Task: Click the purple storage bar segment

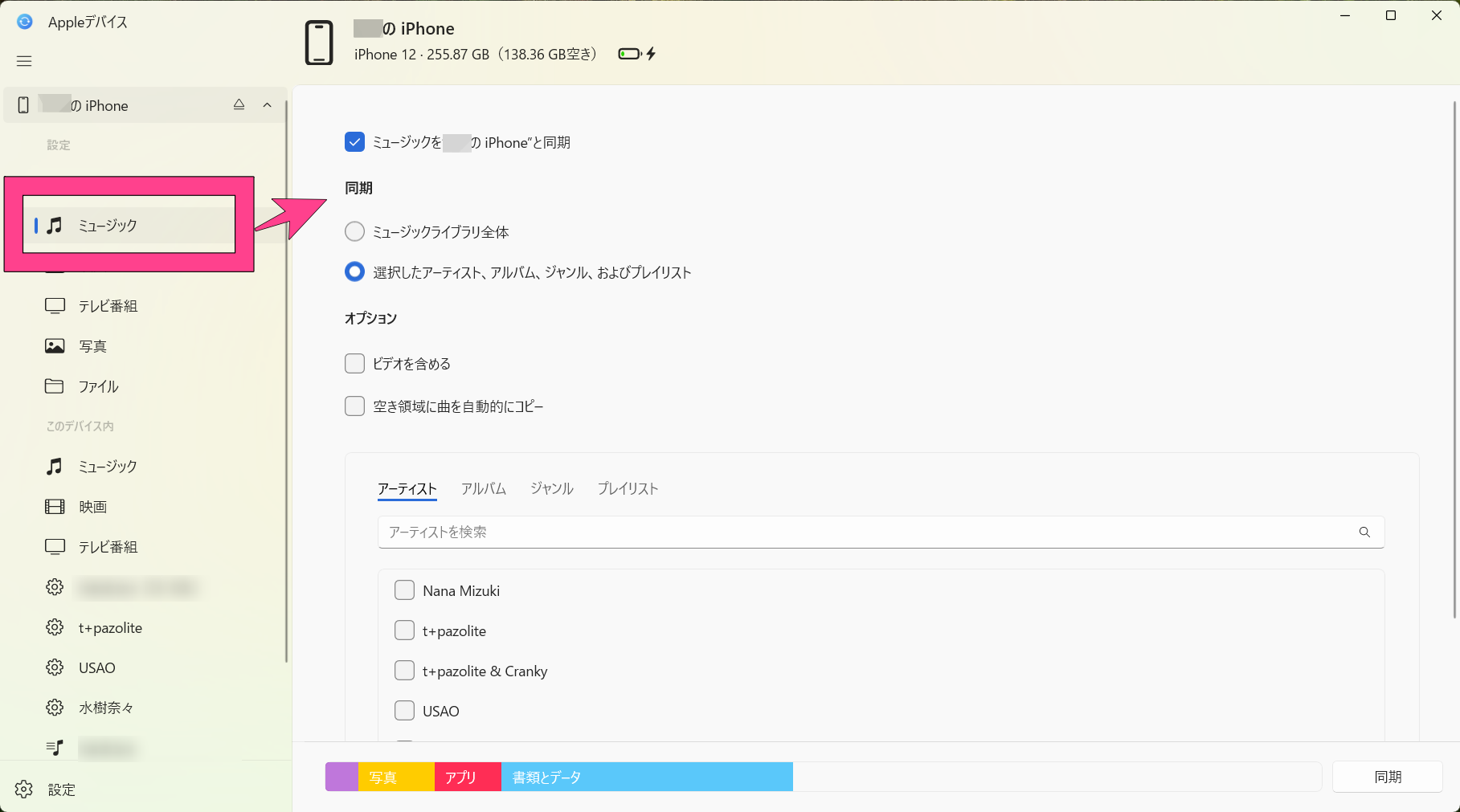Action: [x=341, y=777]
